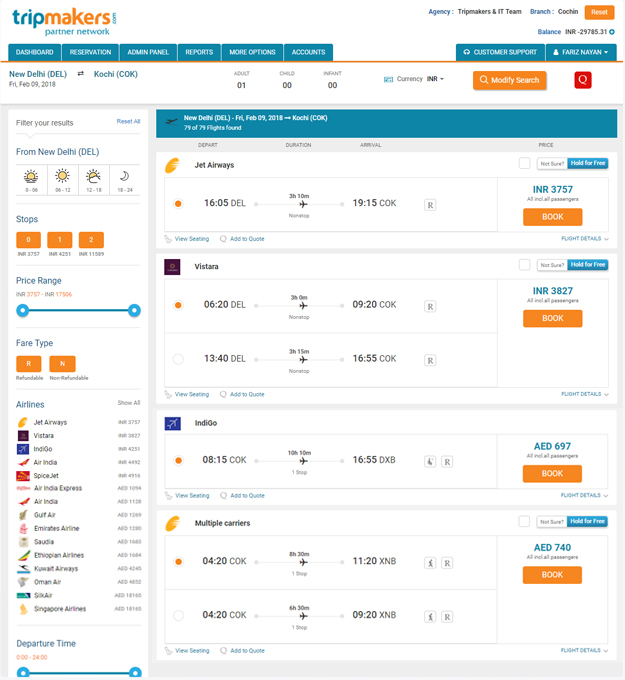The width and height of the screenshot is (625, 680).
Task: Click the Ethiopian Airlines filter icon
Action: click(x=23, y=556)
